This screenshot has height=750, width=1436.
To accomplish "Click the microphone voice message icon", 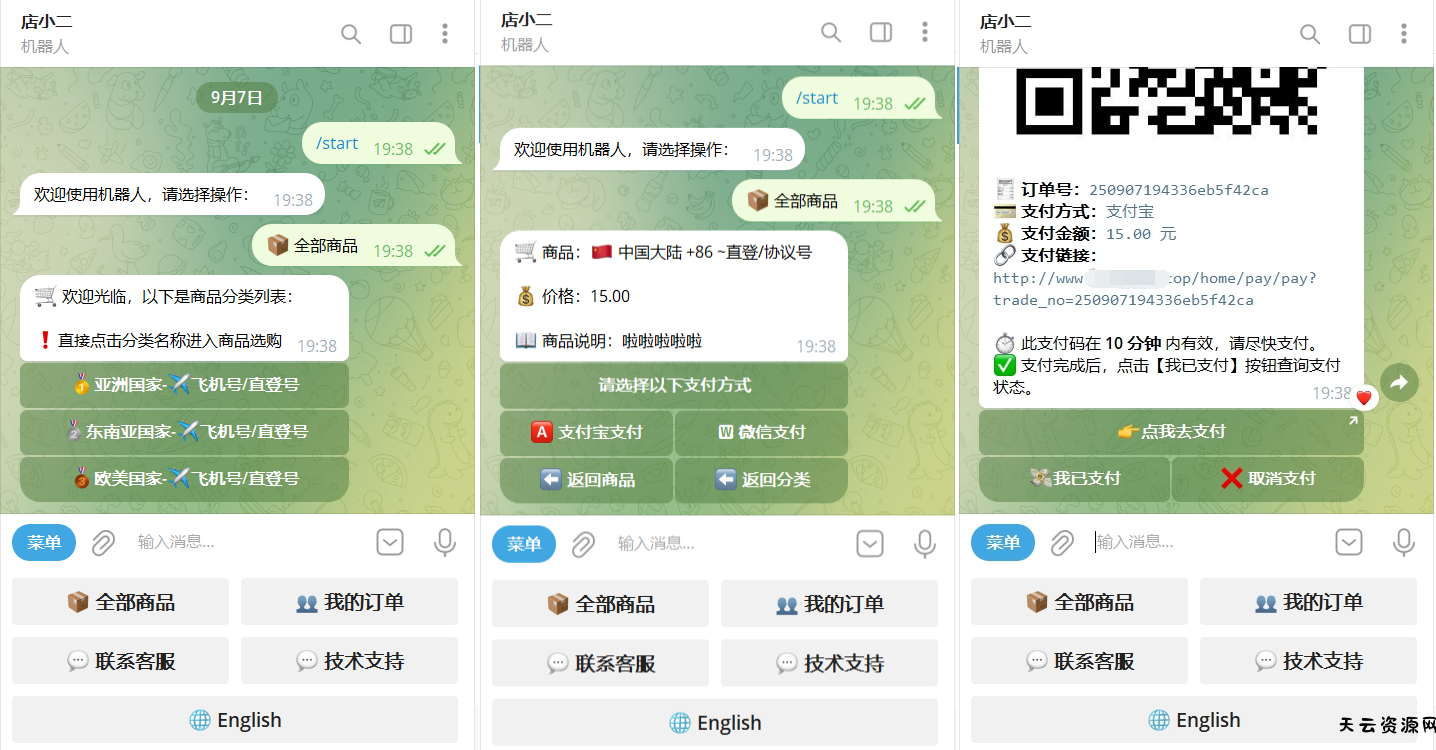I will (x=444, y=542).
